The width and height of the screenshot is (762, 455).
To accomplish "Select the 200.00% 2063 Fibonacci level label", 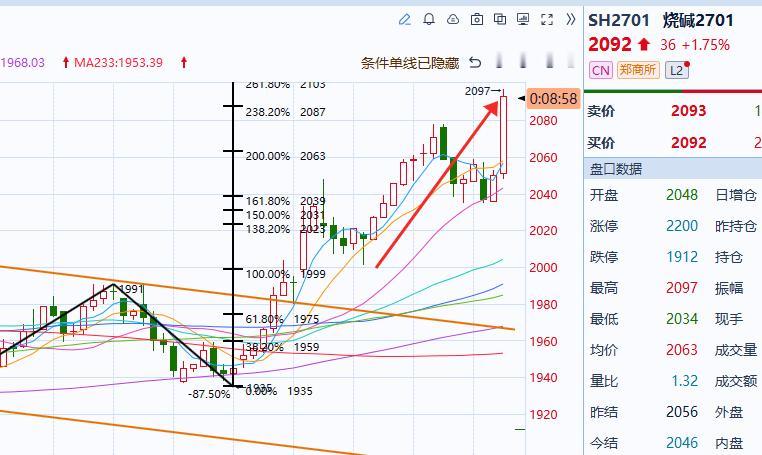I will (x=285, y=157).
